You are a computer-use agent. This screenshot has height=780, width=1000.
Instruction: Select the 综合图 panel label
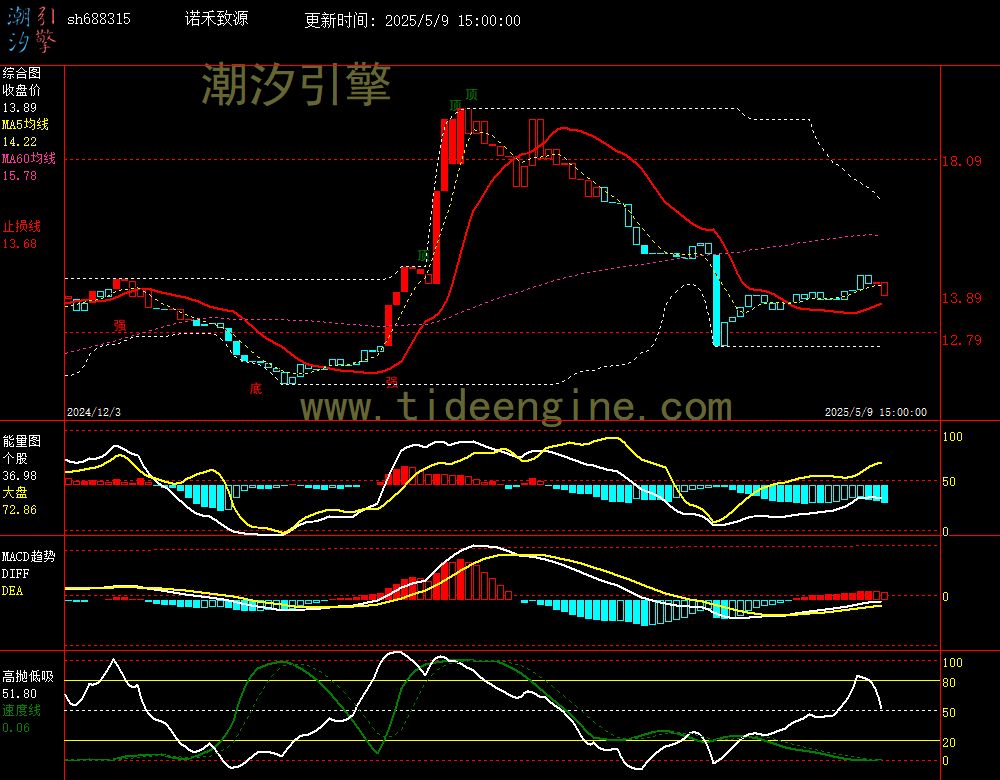pos(22,73)
